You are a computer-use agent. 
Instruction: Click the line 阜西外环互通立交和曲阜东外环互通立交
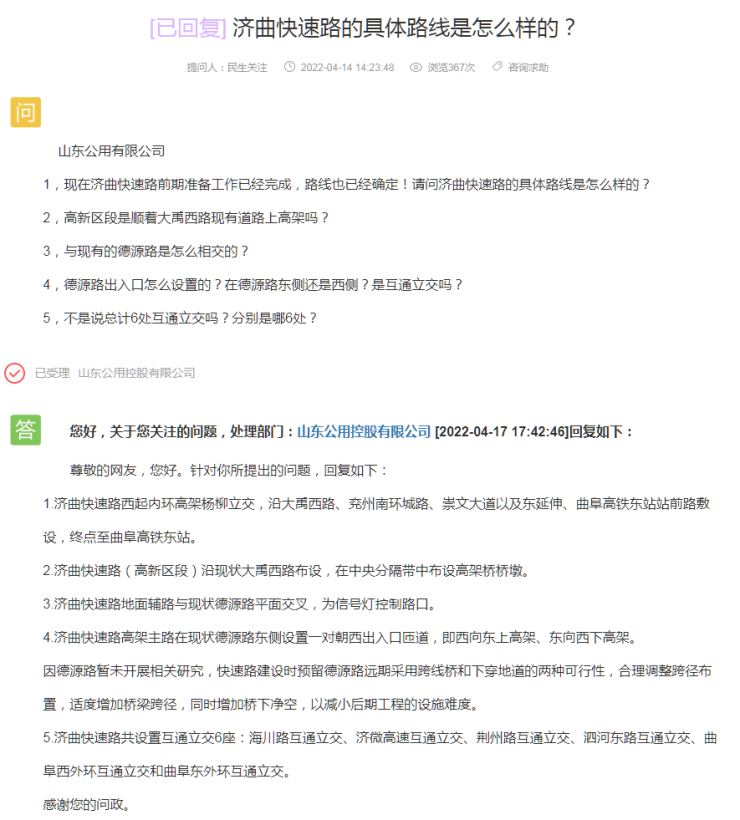[167, 772]
